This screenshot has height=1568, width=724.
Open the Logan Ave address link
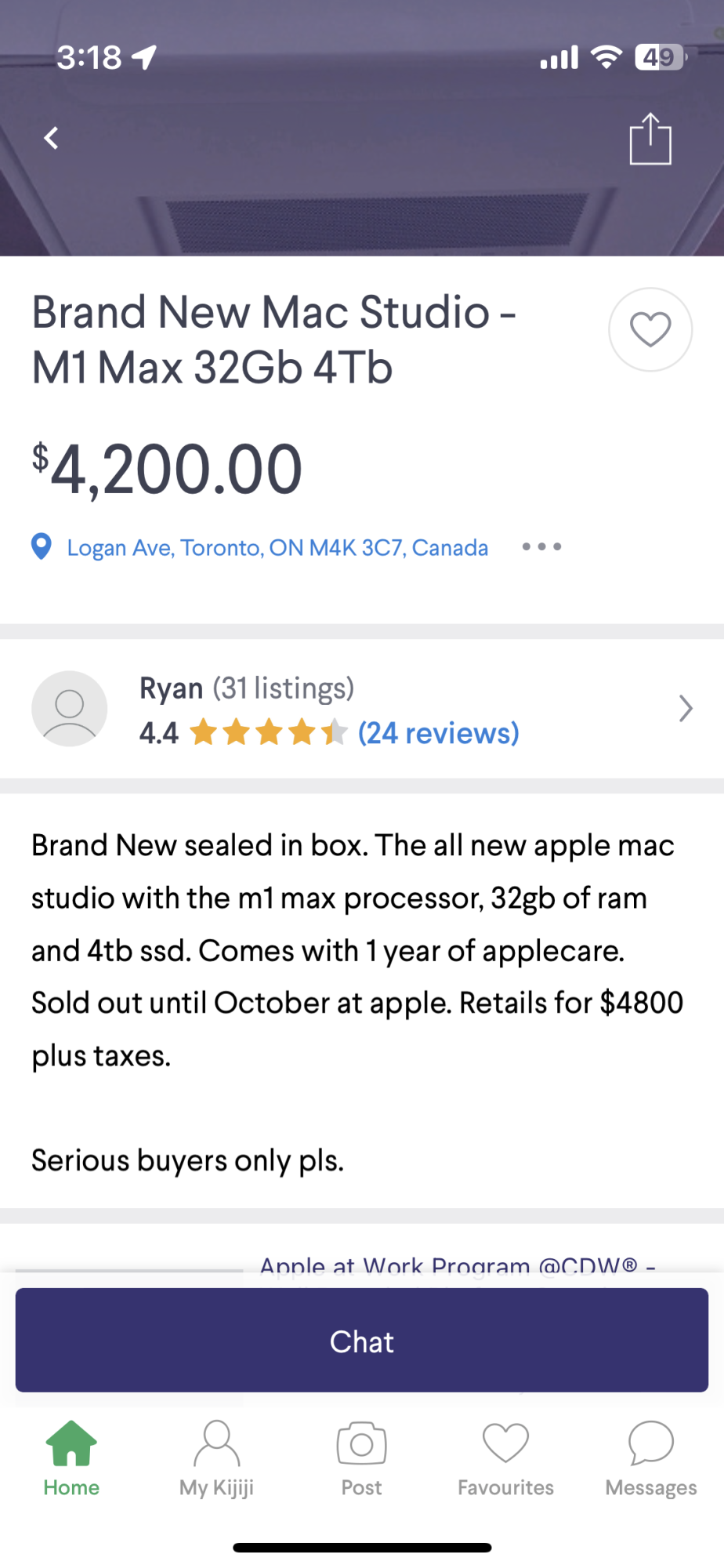click(277, 547)
